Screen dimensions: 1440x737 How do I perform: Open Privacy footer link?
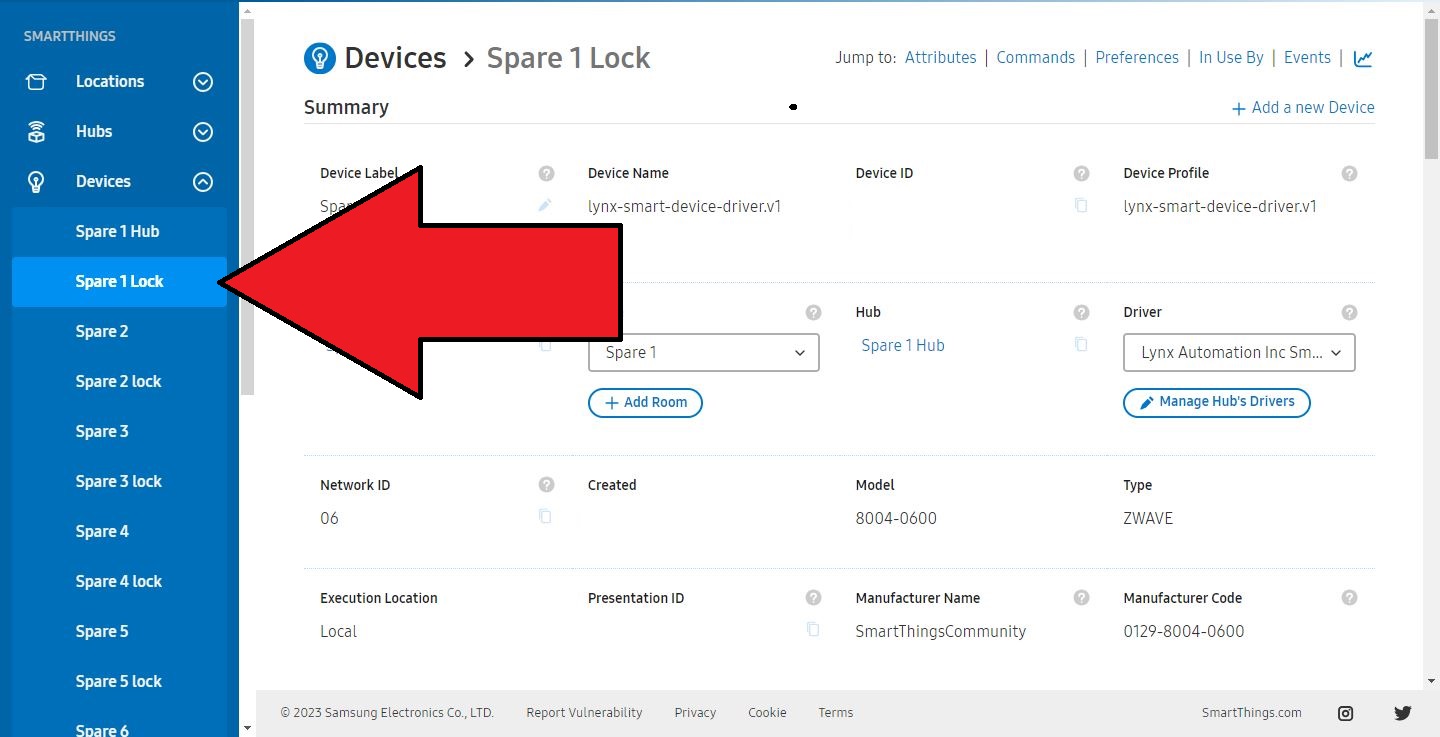[x=695, y=713]
